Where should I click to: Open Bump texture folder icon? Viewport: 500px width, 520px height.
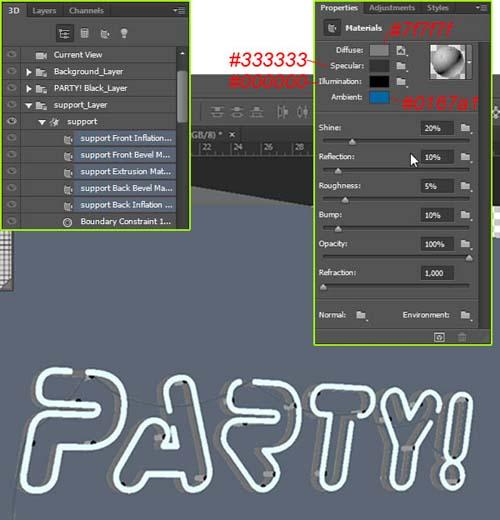click(x=466, y=215)
